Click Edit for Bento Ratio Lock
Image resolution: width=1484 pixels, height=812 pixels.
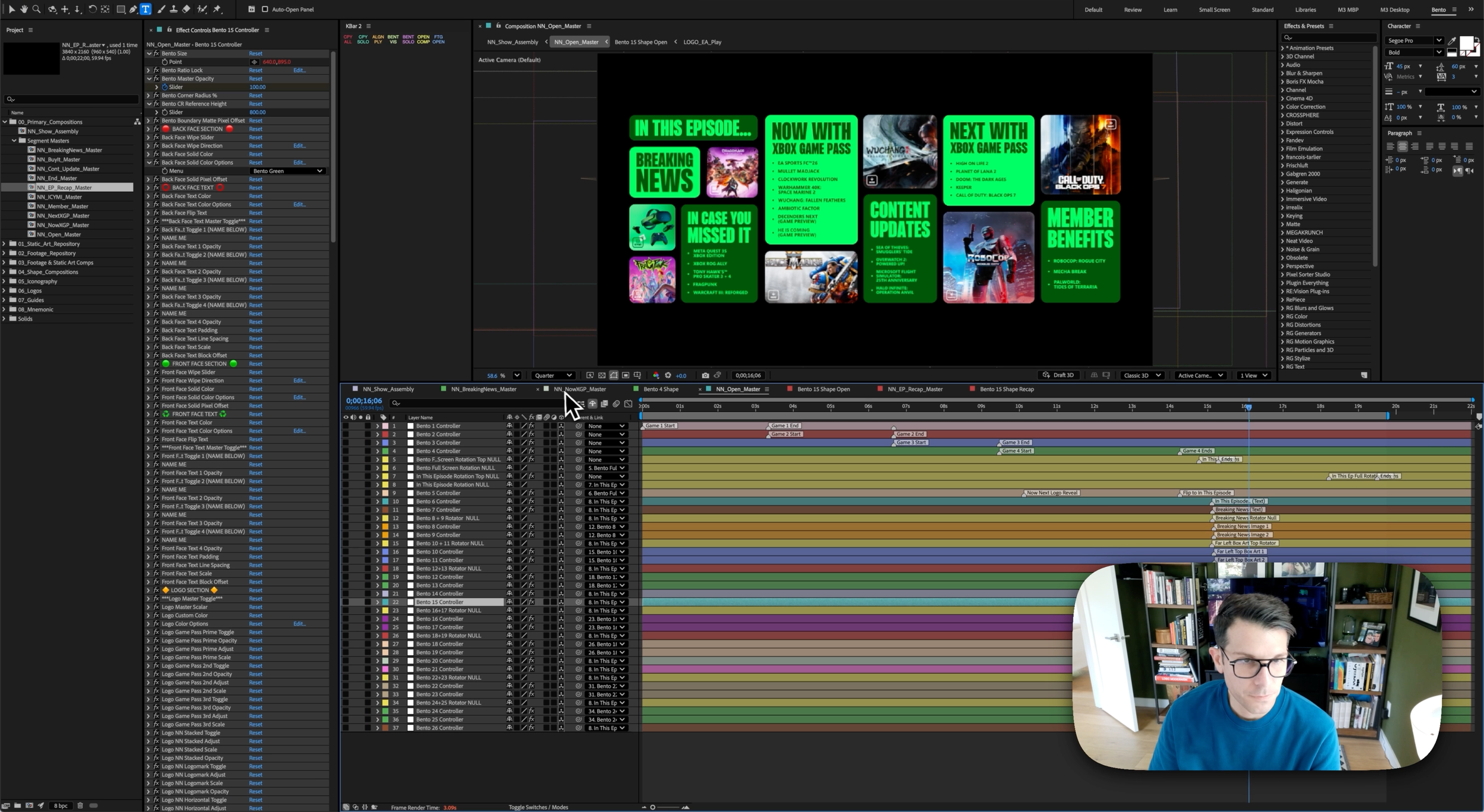click(299, 70)
